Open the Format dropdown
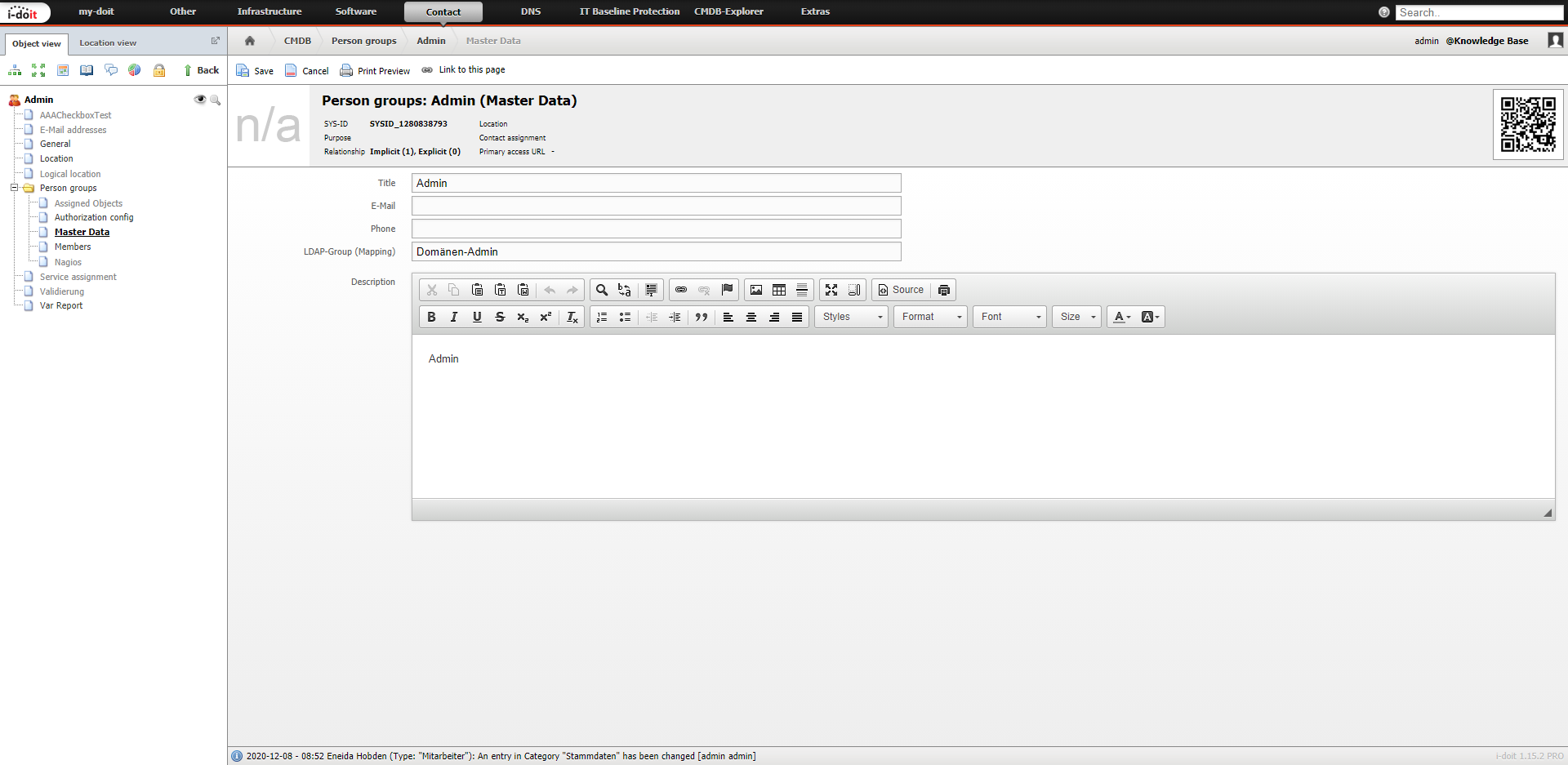Viewport: 1568px width, 765px height. coord(930,317)
